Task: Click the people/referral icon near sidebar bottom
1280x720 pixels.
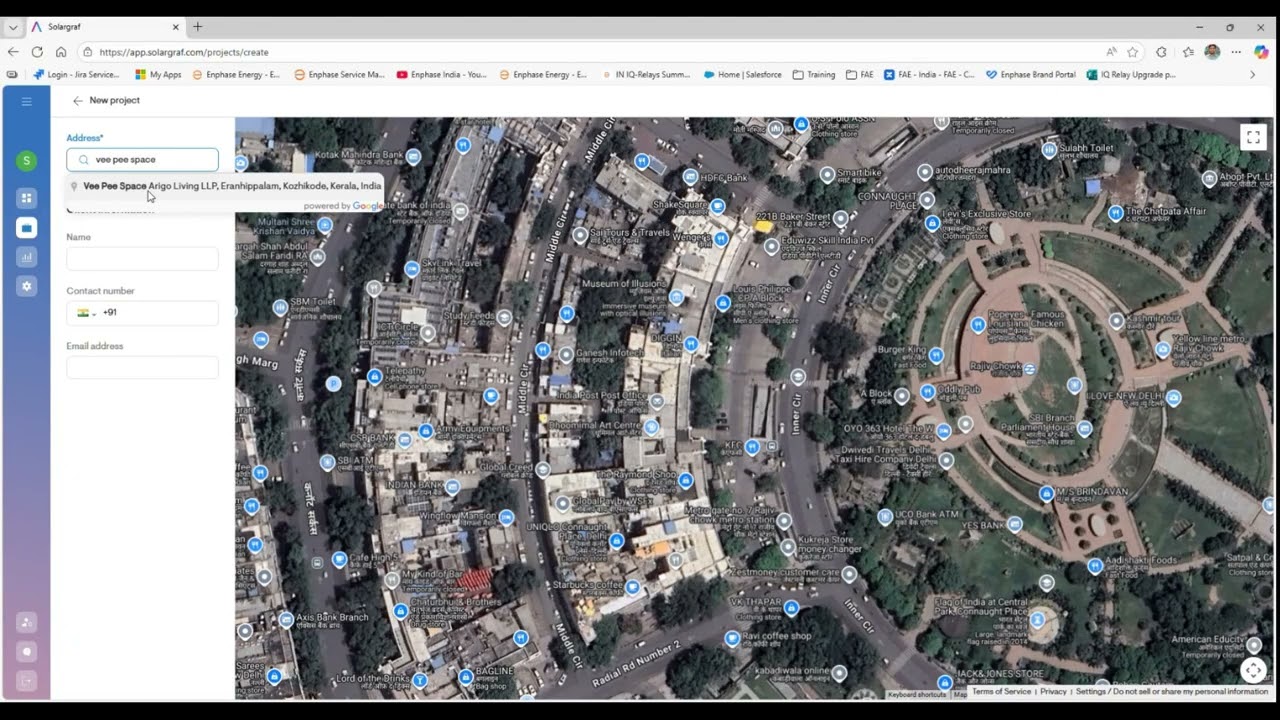Action: (x=27, y=622)
